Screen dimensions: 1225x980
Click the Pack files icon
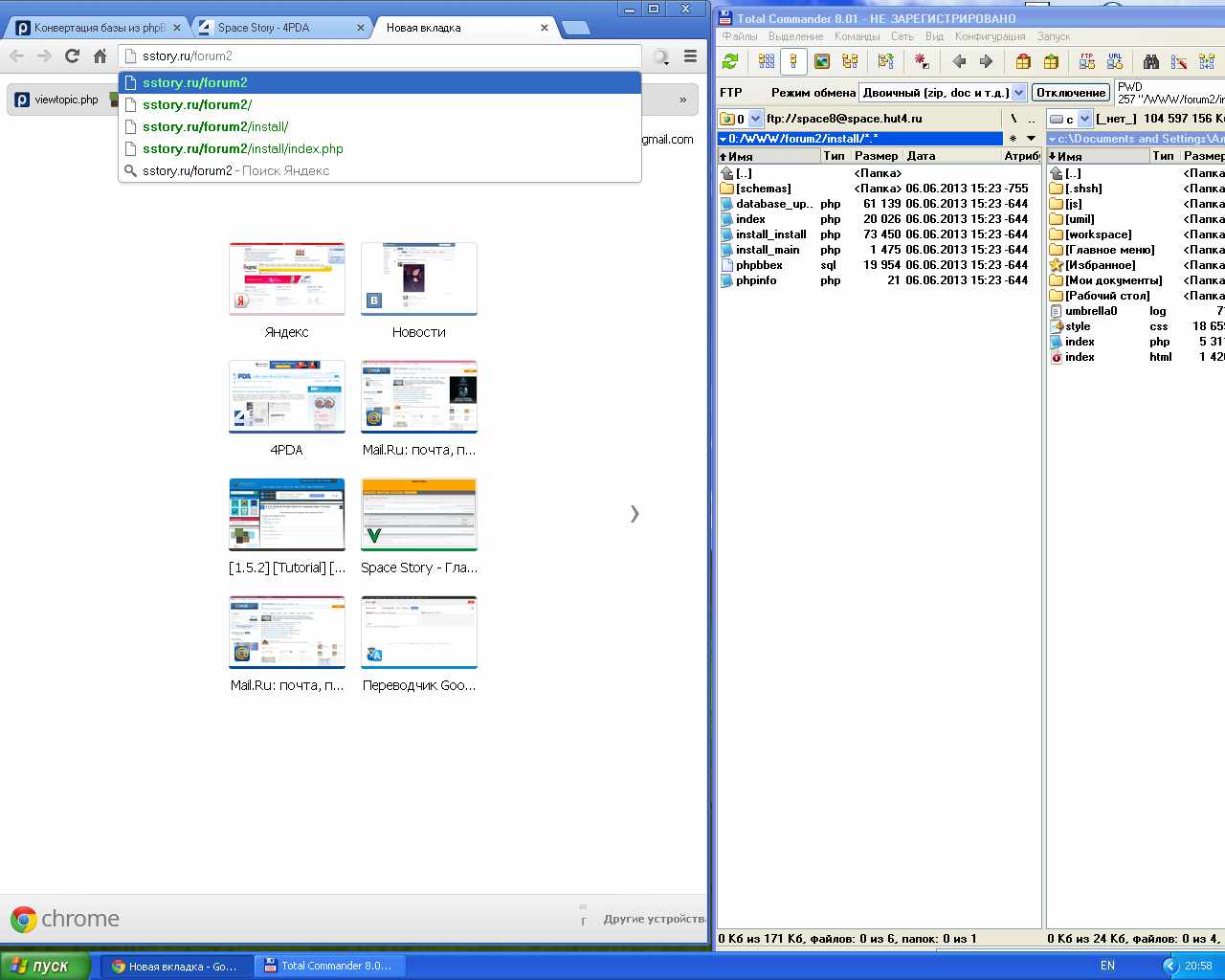1023,62
